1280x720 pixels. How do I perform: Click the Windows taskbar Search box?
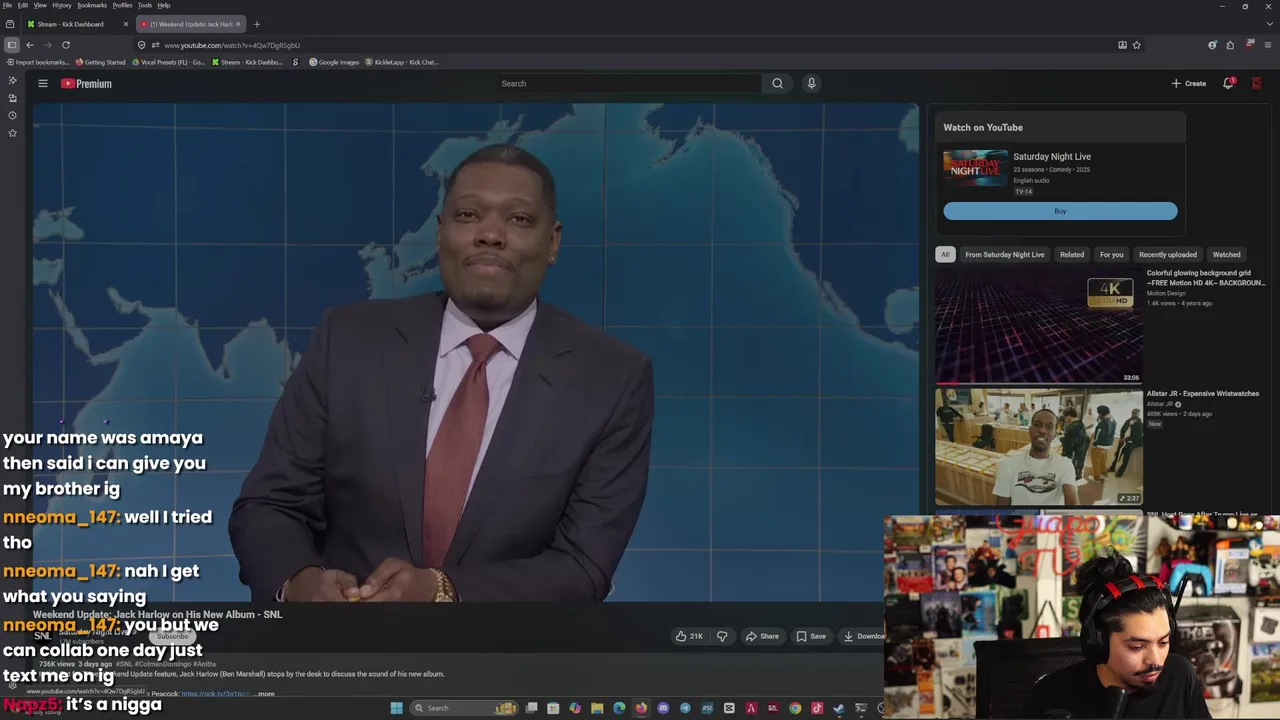coord(463,708)
